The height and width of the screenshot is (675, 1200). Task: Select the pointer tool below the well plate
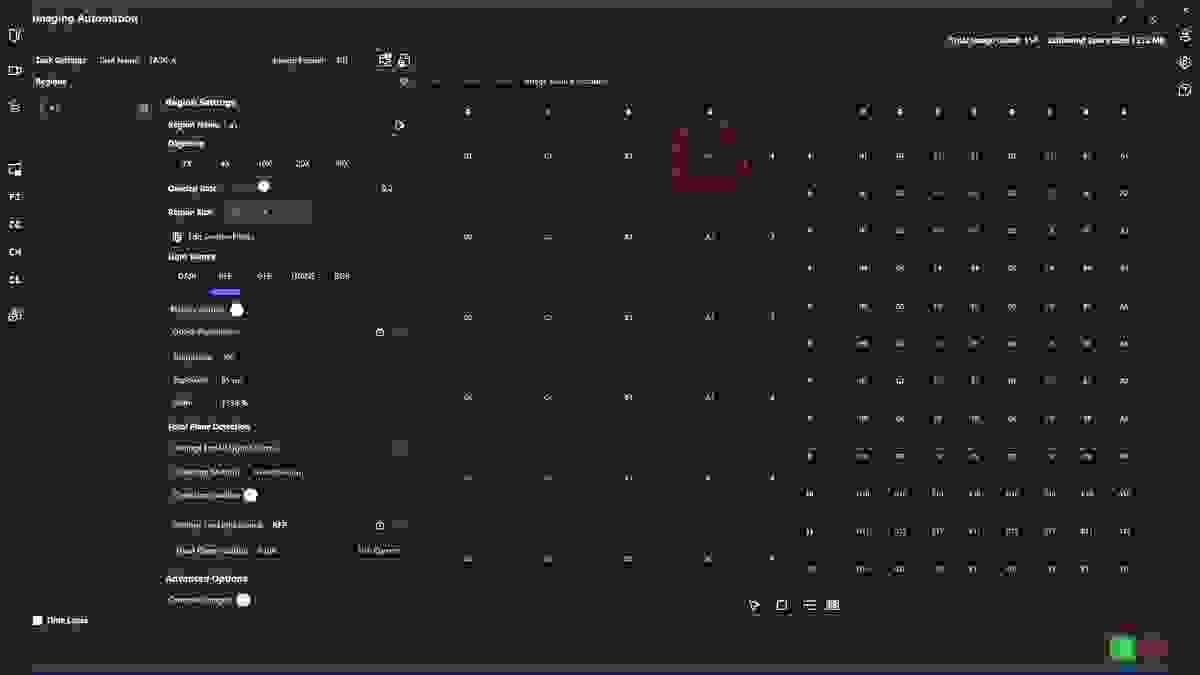click(754, 605)
